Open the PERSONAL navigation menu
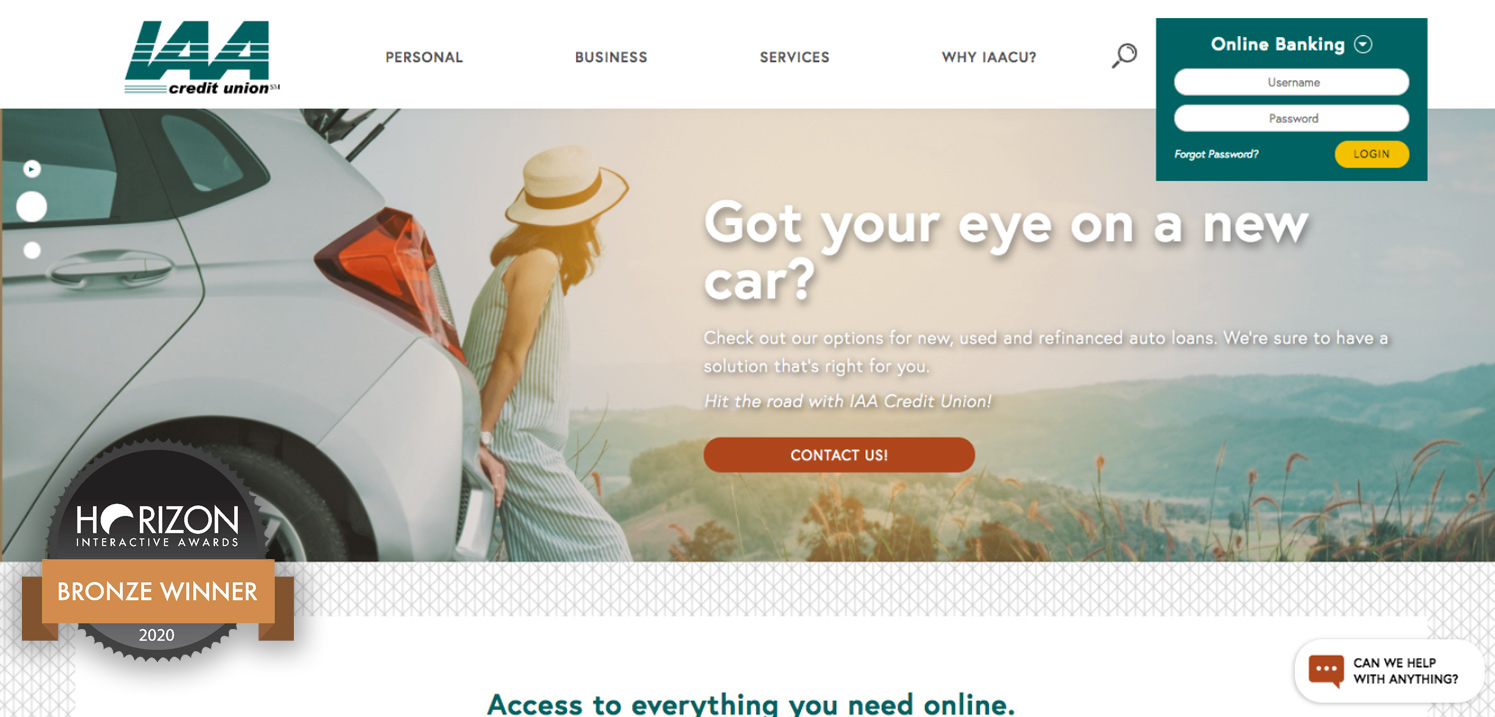This screenshot has height=717, width=1495. click(x=424, y=58)
